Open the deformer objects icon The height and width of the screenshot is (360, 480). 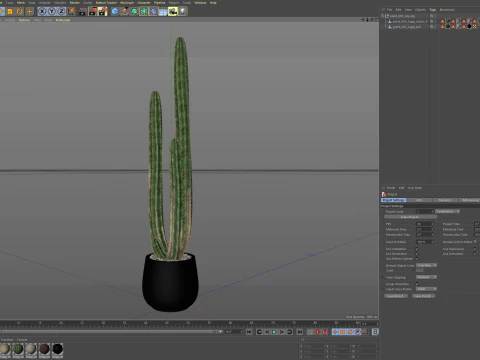point(153,12)
